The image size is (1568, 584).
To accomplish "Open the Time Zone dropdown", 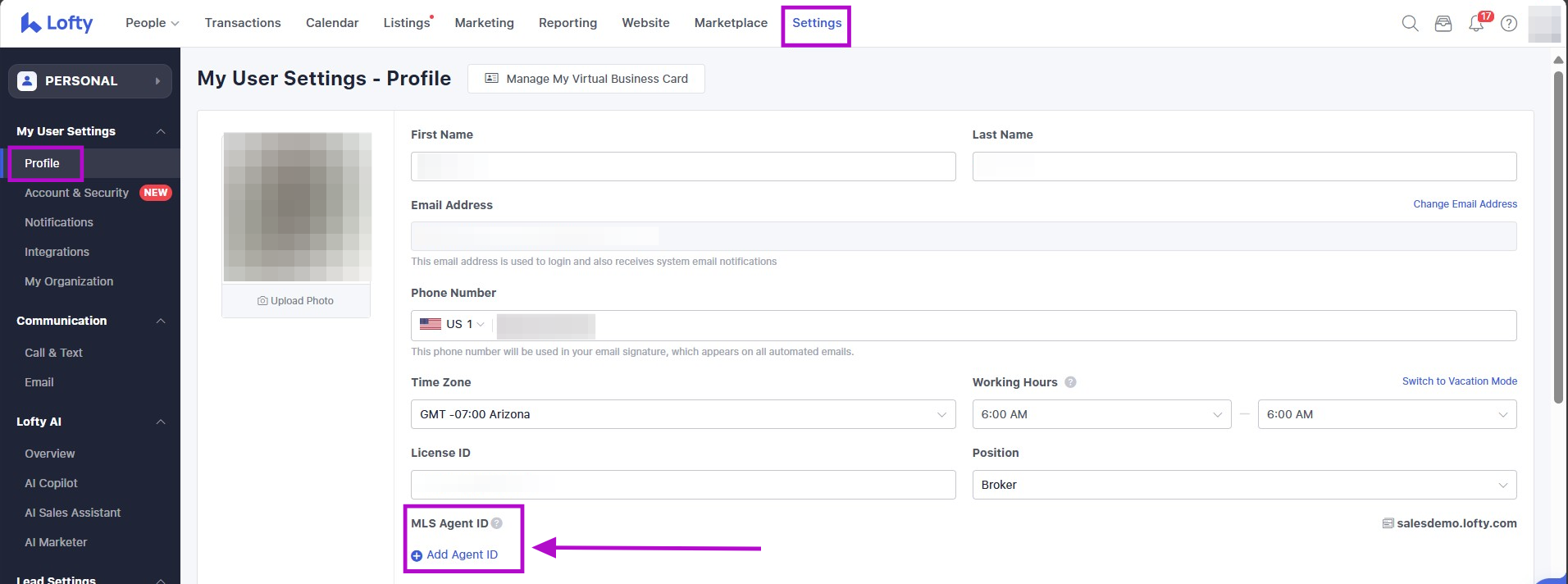I will pos(682,414).
